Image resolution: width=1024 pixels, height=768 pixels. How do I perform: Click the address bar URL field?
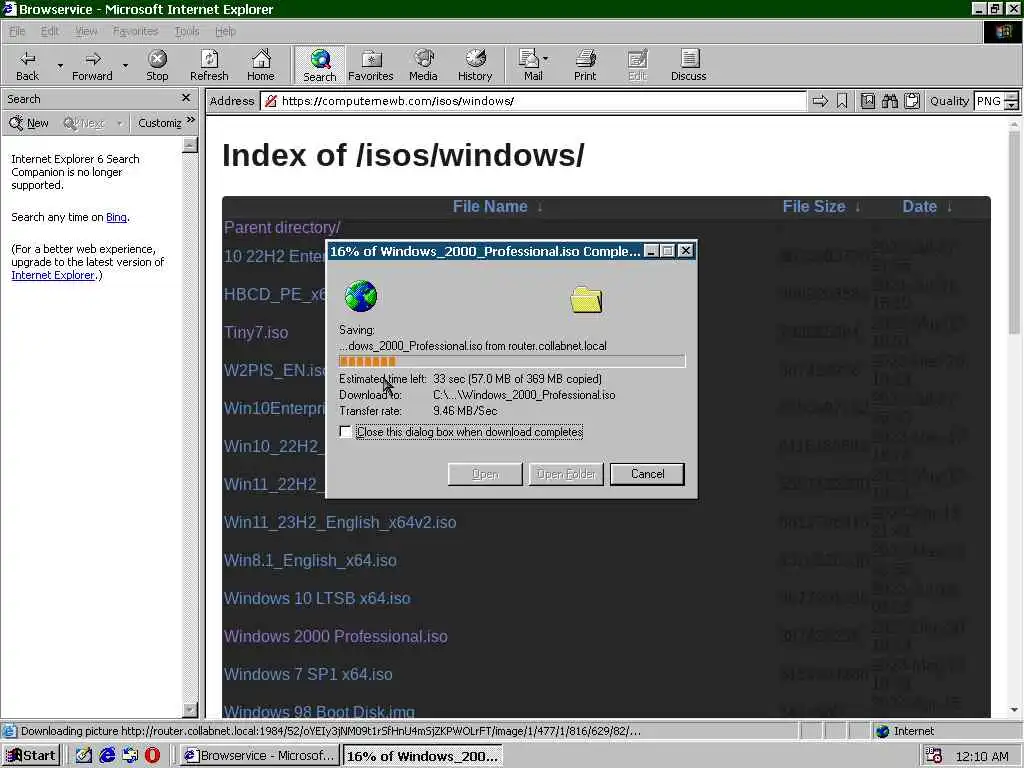pos(533,101)
